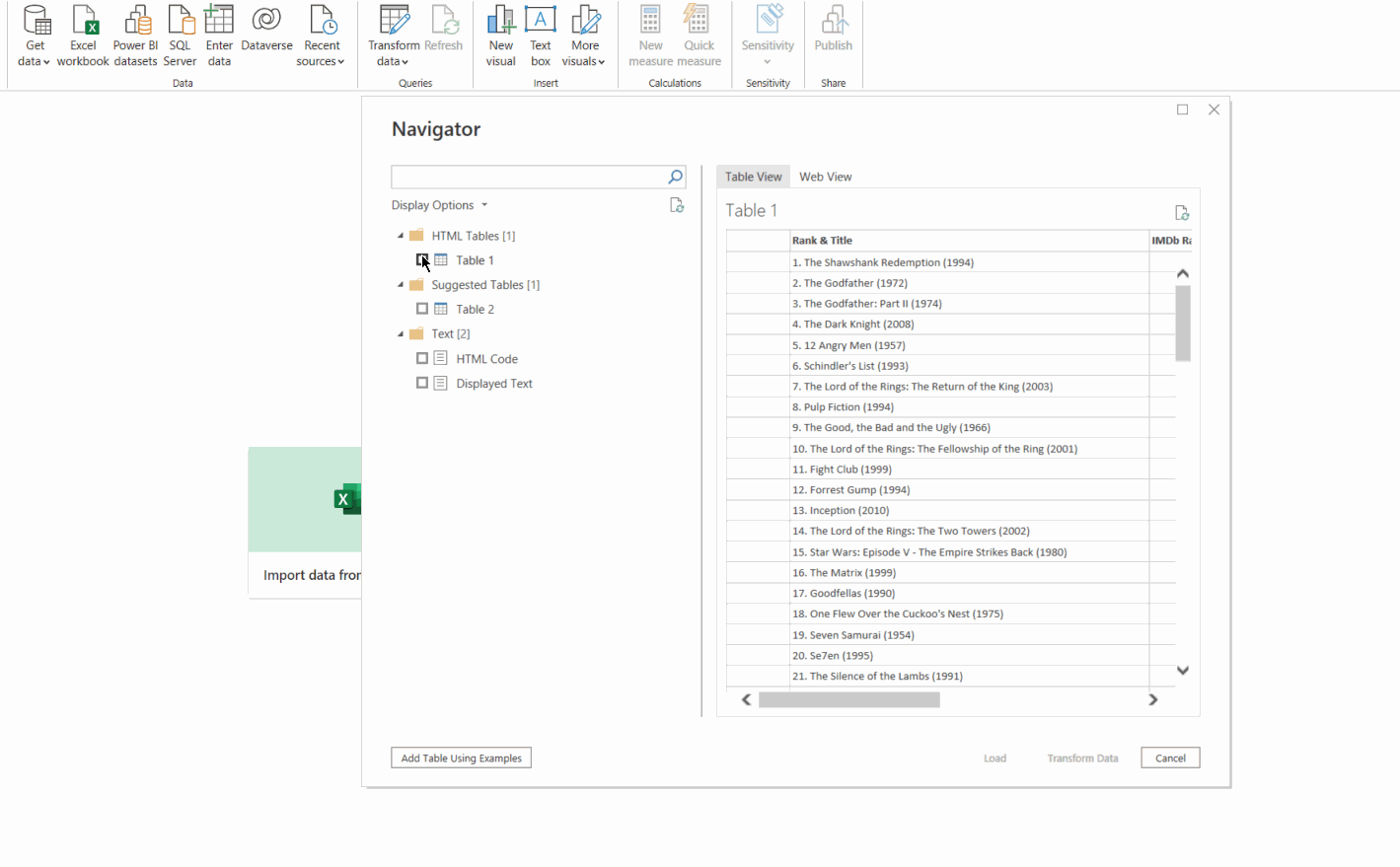
Task: Click the preview scroll down arrow
Action: pos(1183,671)
